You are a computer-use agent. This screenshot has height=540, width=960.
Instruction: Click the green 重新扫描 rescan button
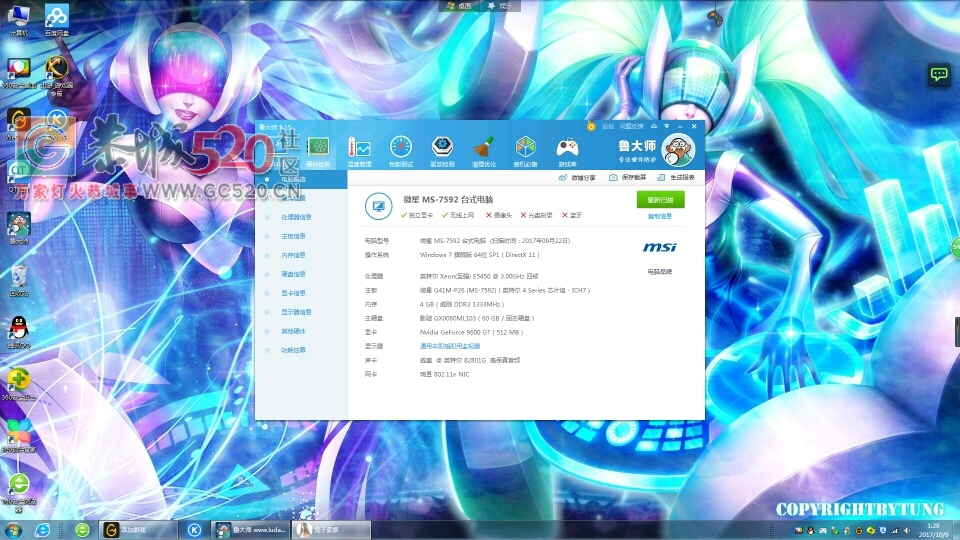click(661, 200)
